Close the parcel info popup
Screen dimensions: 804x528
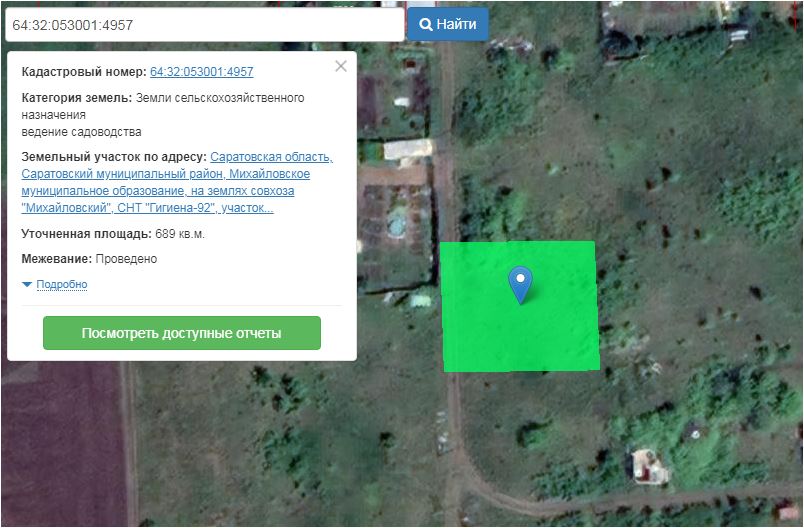[x=341, y=66]
